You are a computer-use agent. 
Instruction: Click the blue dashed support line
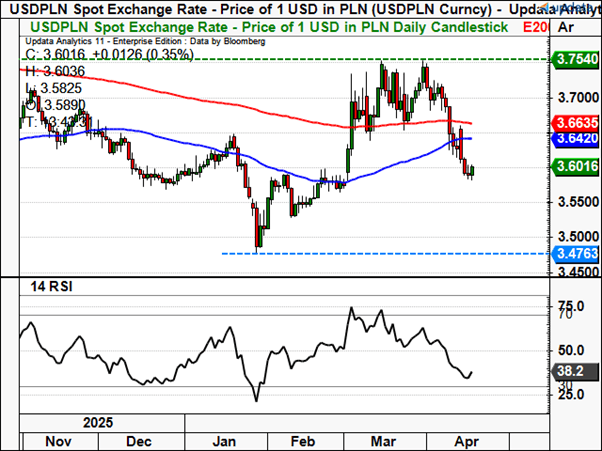pos(400,253)
